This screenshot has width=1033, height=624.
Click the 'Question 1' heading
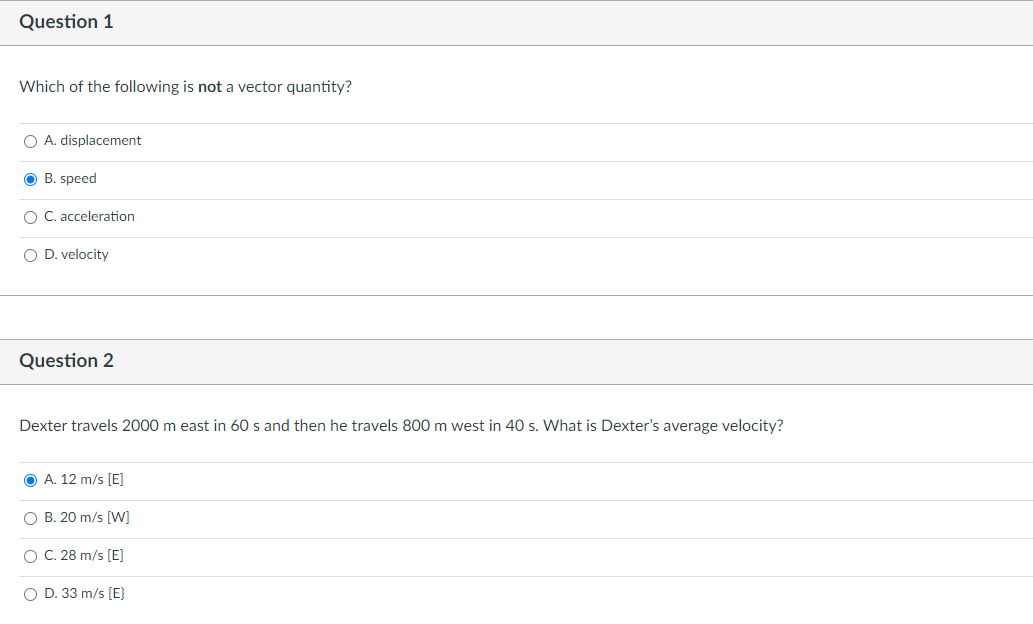pyautogui.click(x=67, y=22)
